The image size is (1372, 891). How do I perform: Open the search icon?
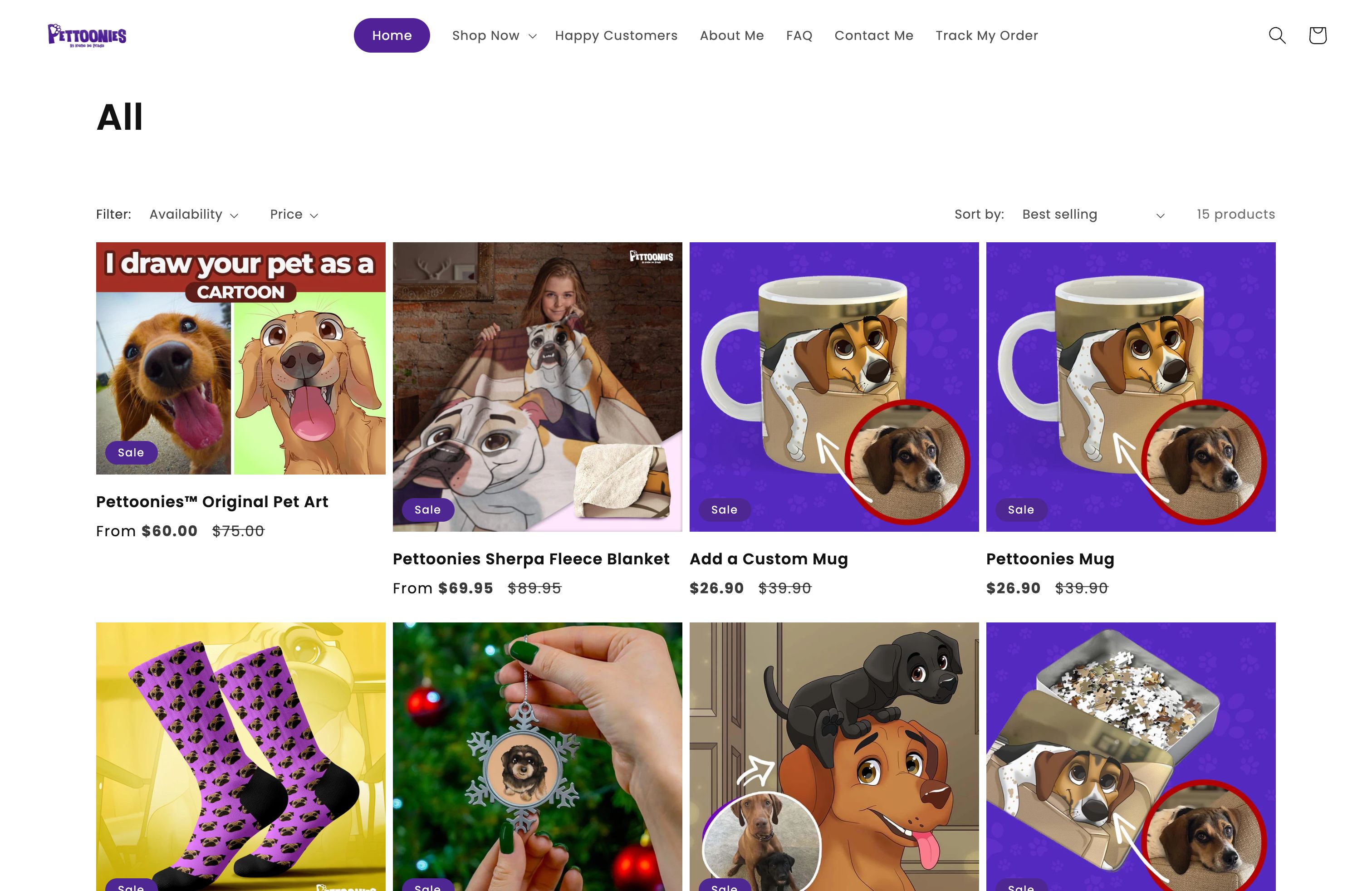click(x=1277, y=35)
